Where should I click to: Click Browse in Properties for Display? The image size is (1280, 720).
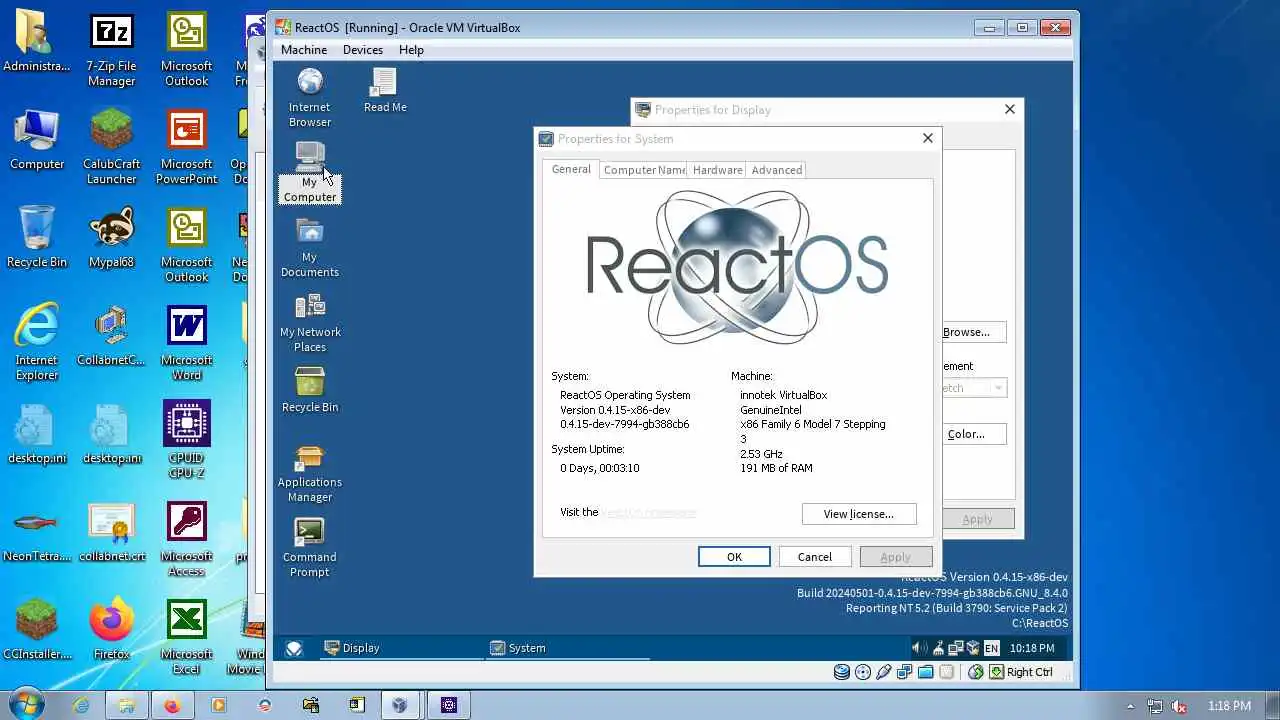pyautogui.click(x=972, y=332)
